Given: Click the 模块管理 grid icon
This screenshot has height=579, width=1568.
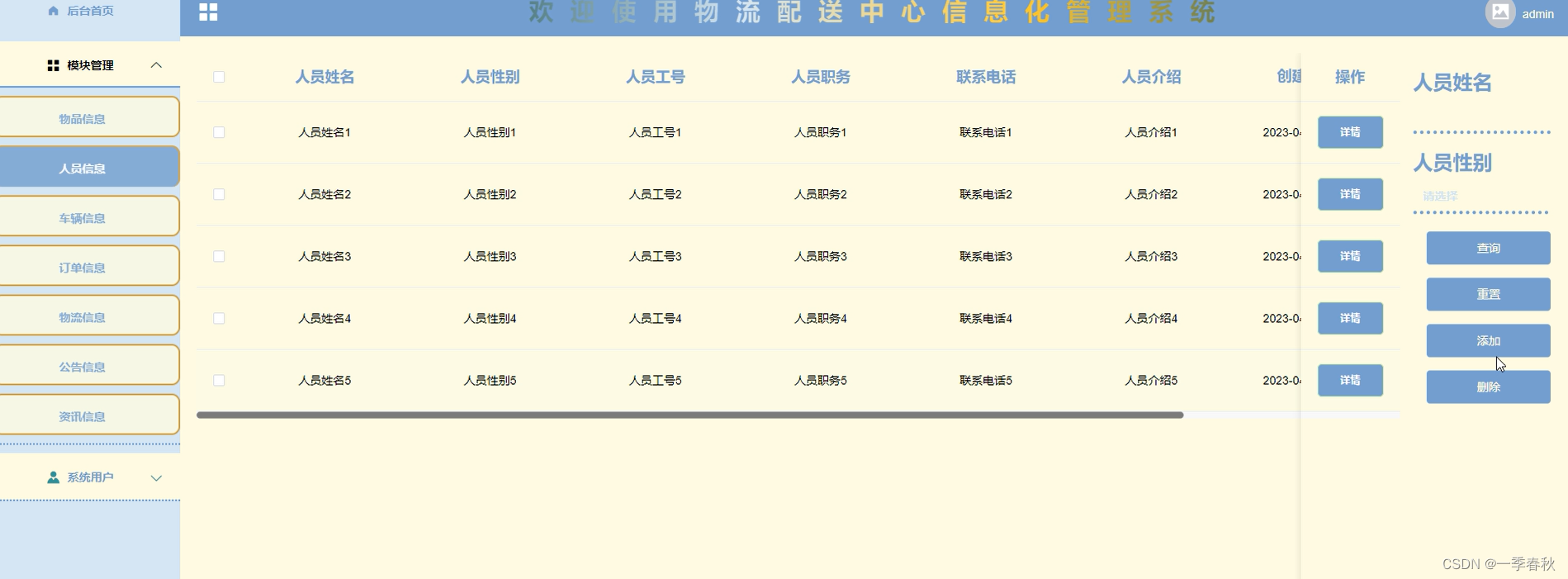Looking at the screenshot, I should pyautogui.click(x=53, y=65).
